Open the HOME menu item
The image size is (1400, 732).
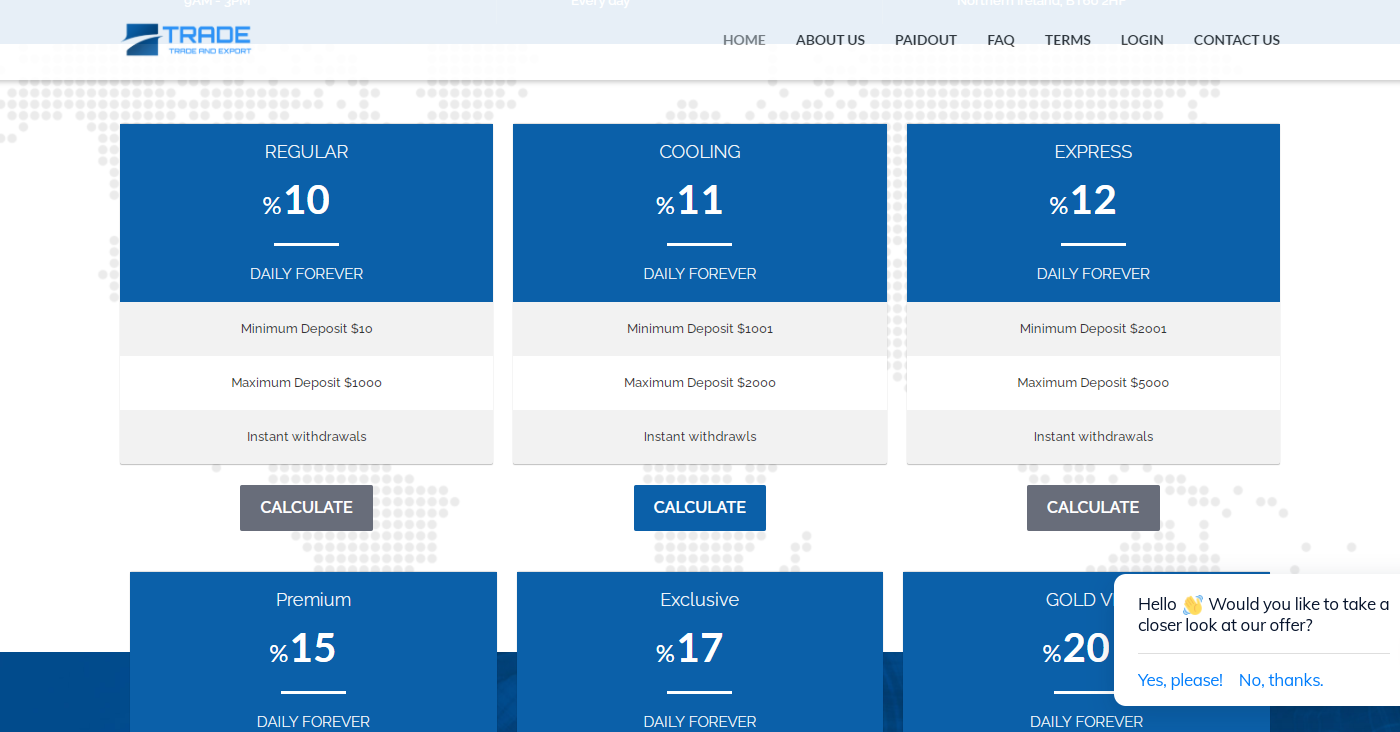tap(744, 40)
